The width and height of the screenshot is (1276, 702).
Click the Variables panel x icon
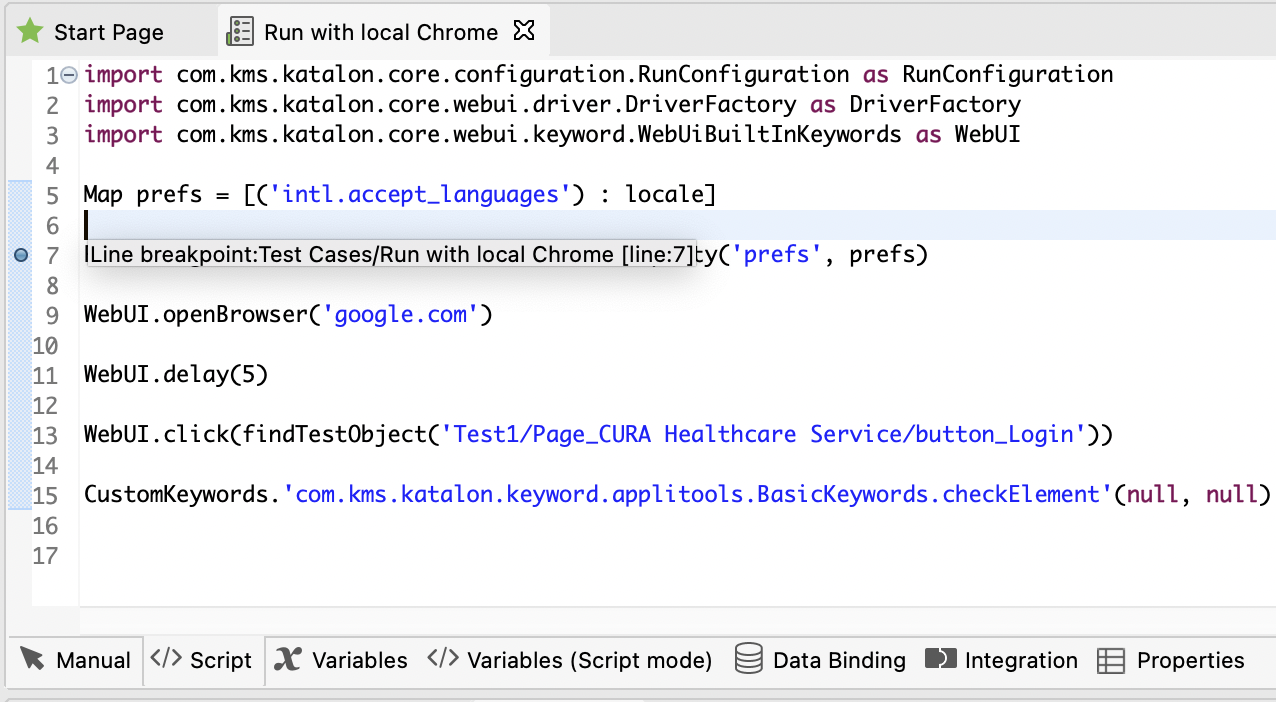[287, 659]
